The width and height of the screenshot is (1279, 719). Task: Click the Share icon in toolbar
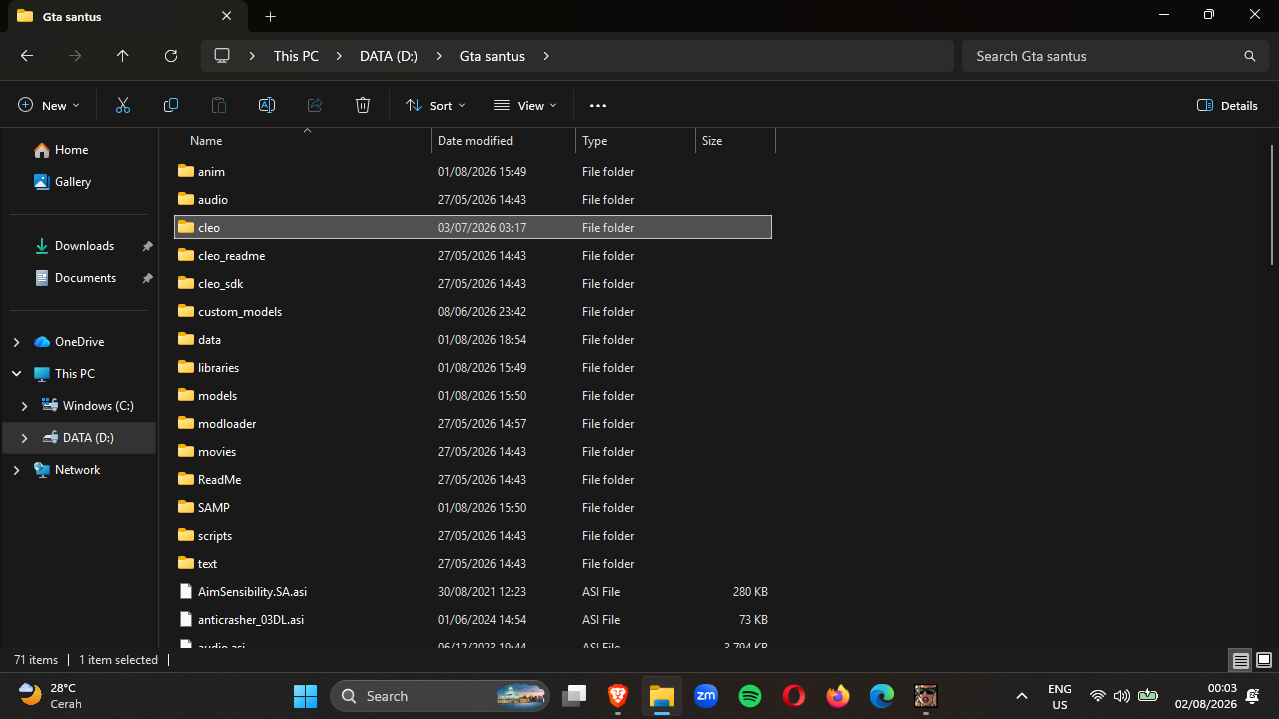tap(315, 105)
